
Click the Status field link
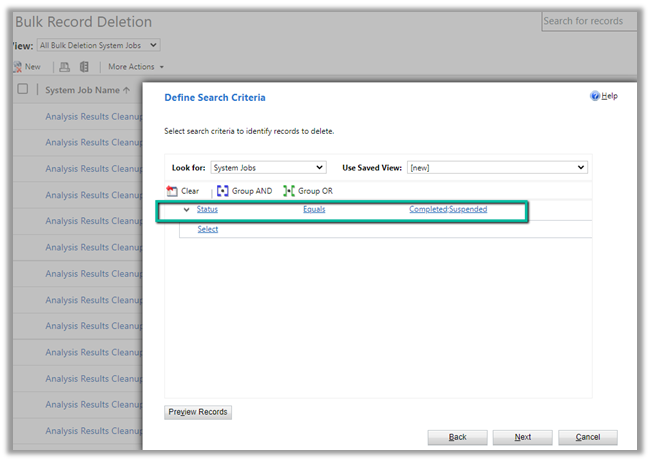207,210
